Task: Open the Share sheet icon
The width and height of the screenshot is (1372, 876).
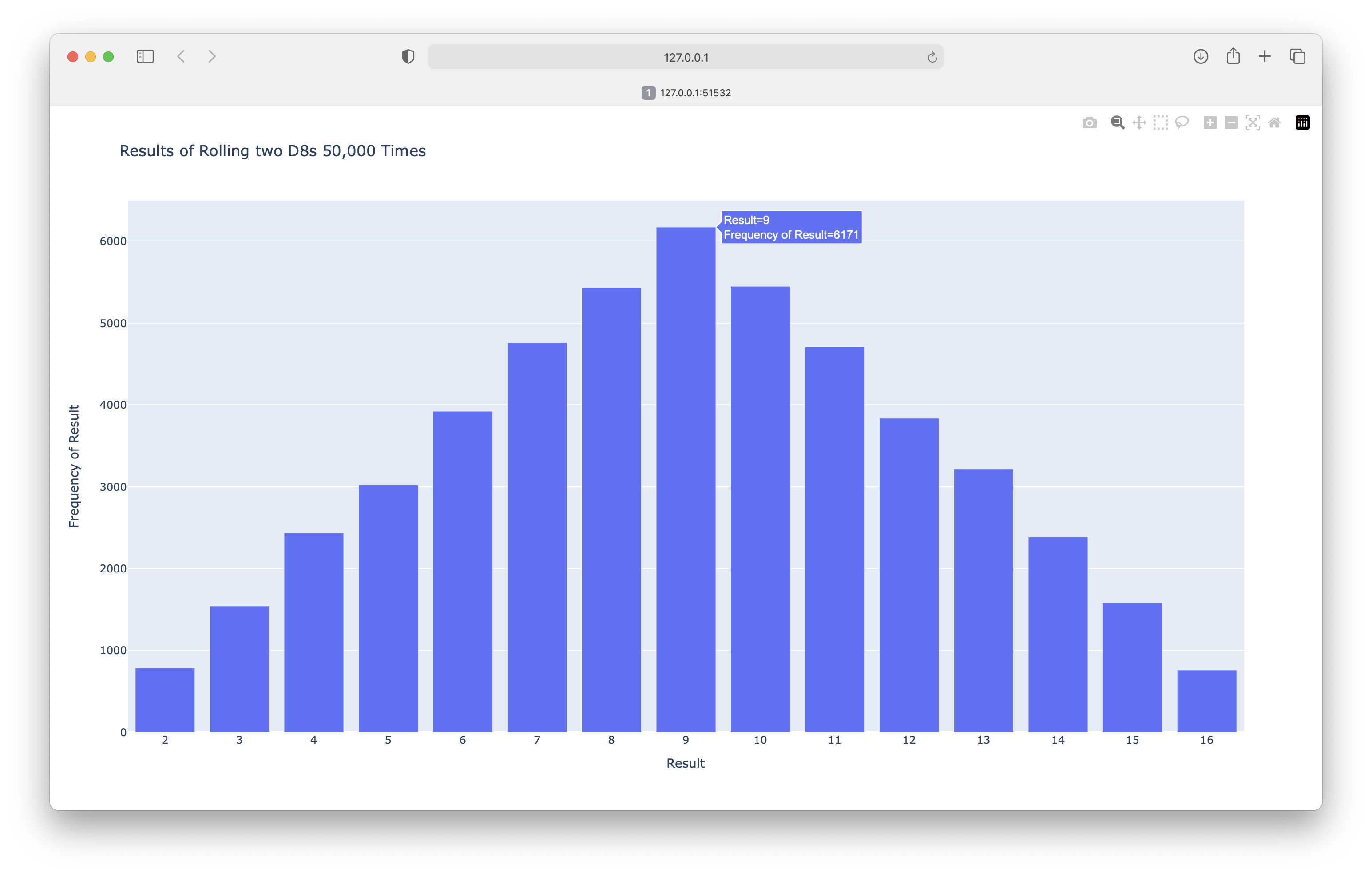Action: pyautogui.click(x=1233, y=56)
